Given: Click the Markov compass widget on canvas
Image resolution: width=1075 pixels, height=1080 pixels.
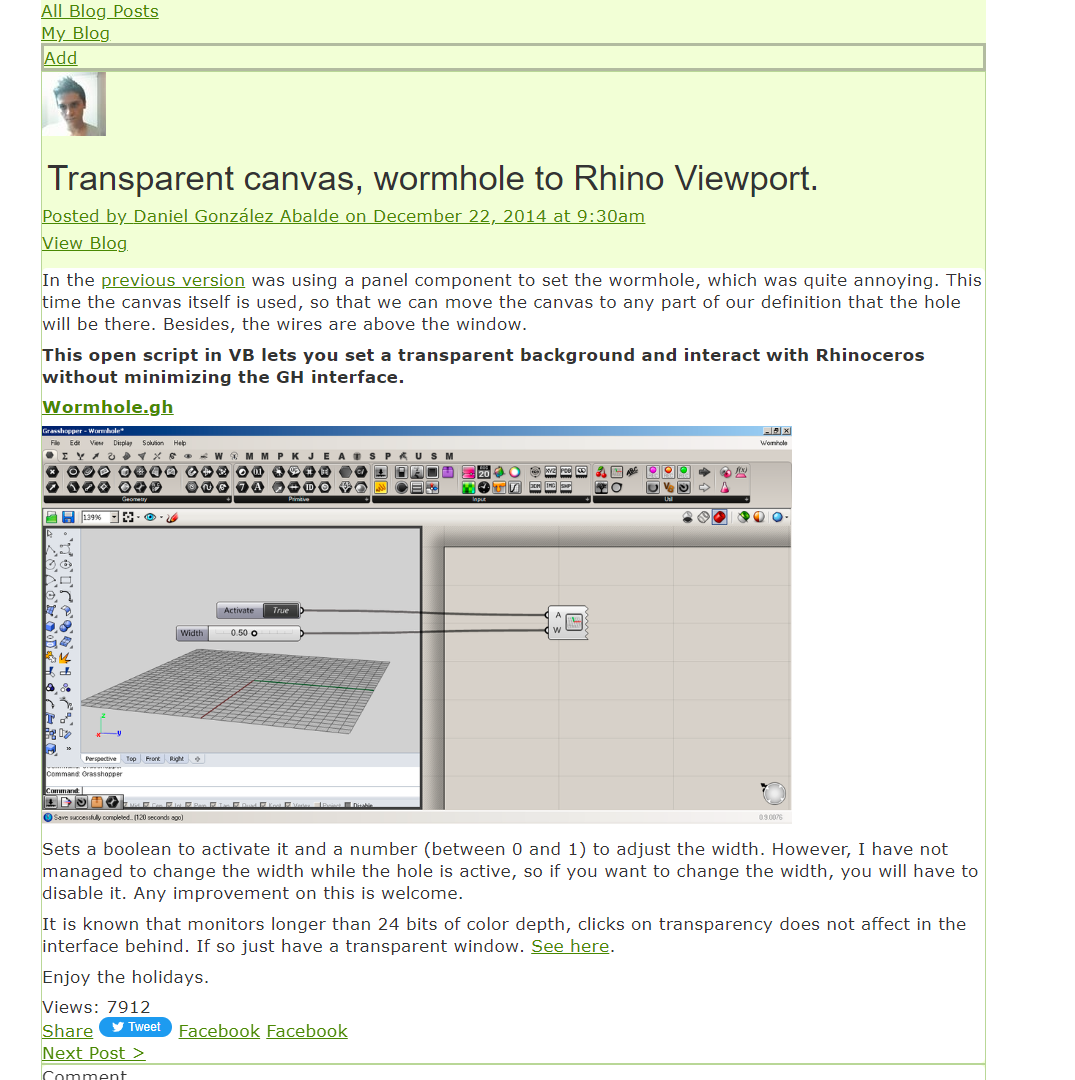Looking at the screenshot, I should coord(773,793).
